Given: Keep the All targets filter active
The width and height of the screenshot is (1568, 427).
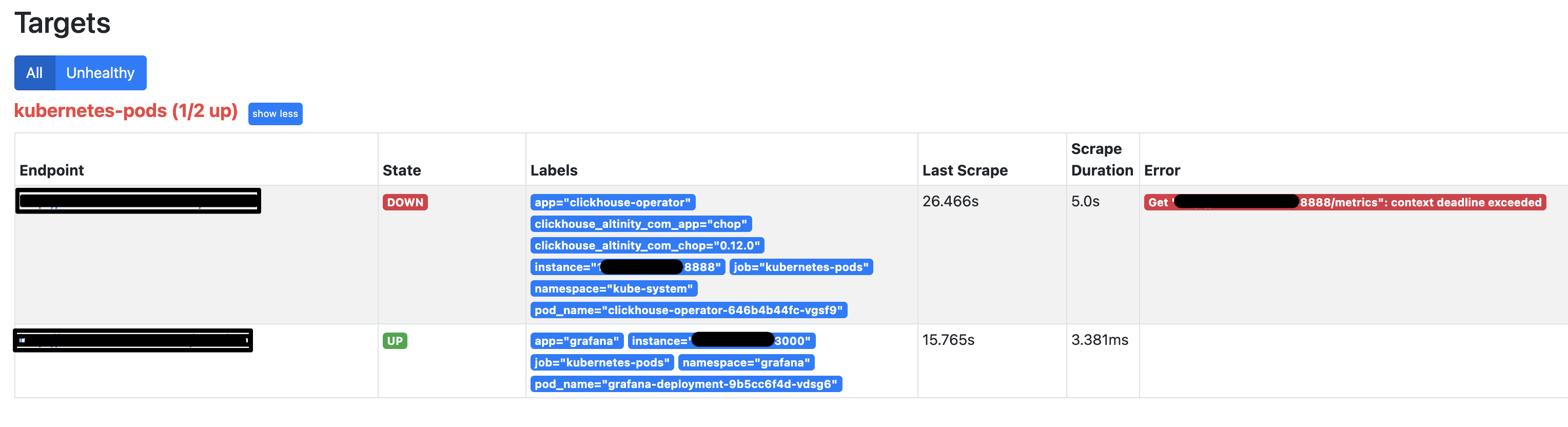Looking at the screenshot, I should [x=34, y=72].
